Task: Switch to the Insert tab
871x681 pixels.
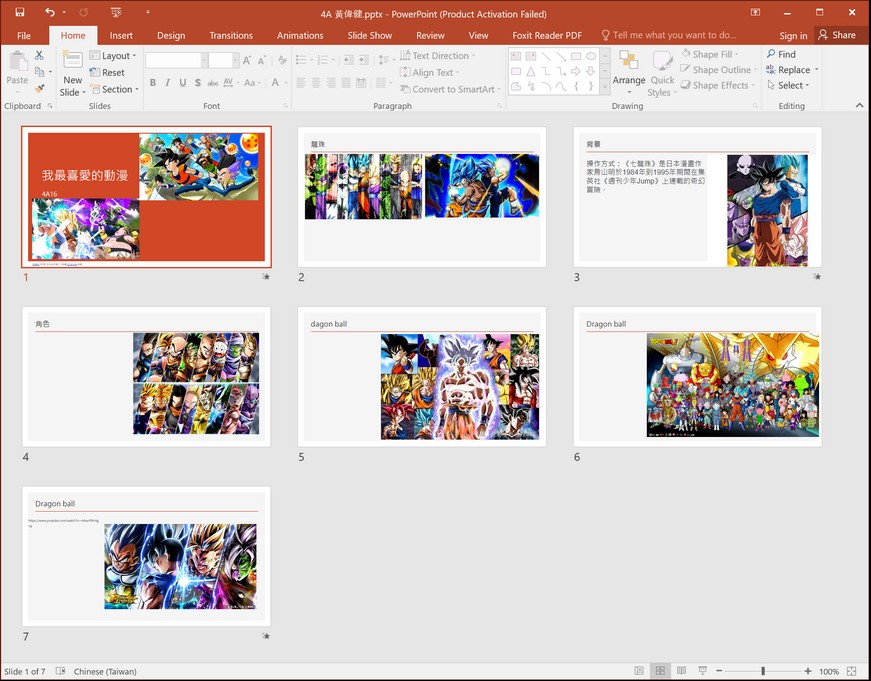Action: point(121,35)
